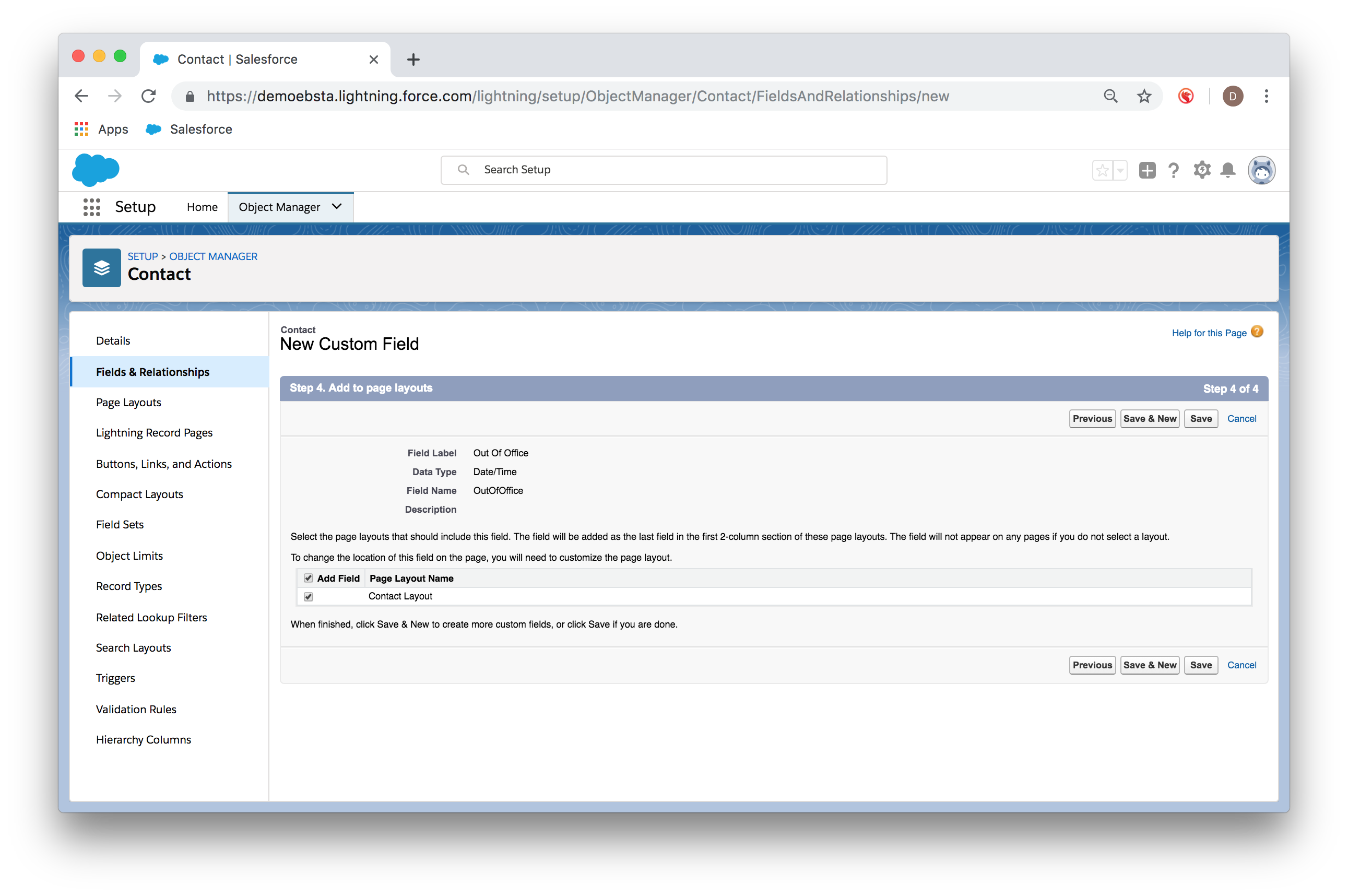Open the Chrome three-dot menu
Viewport: 1348px width, 896px height.
pyautogui.click(x=1267, y=96)
